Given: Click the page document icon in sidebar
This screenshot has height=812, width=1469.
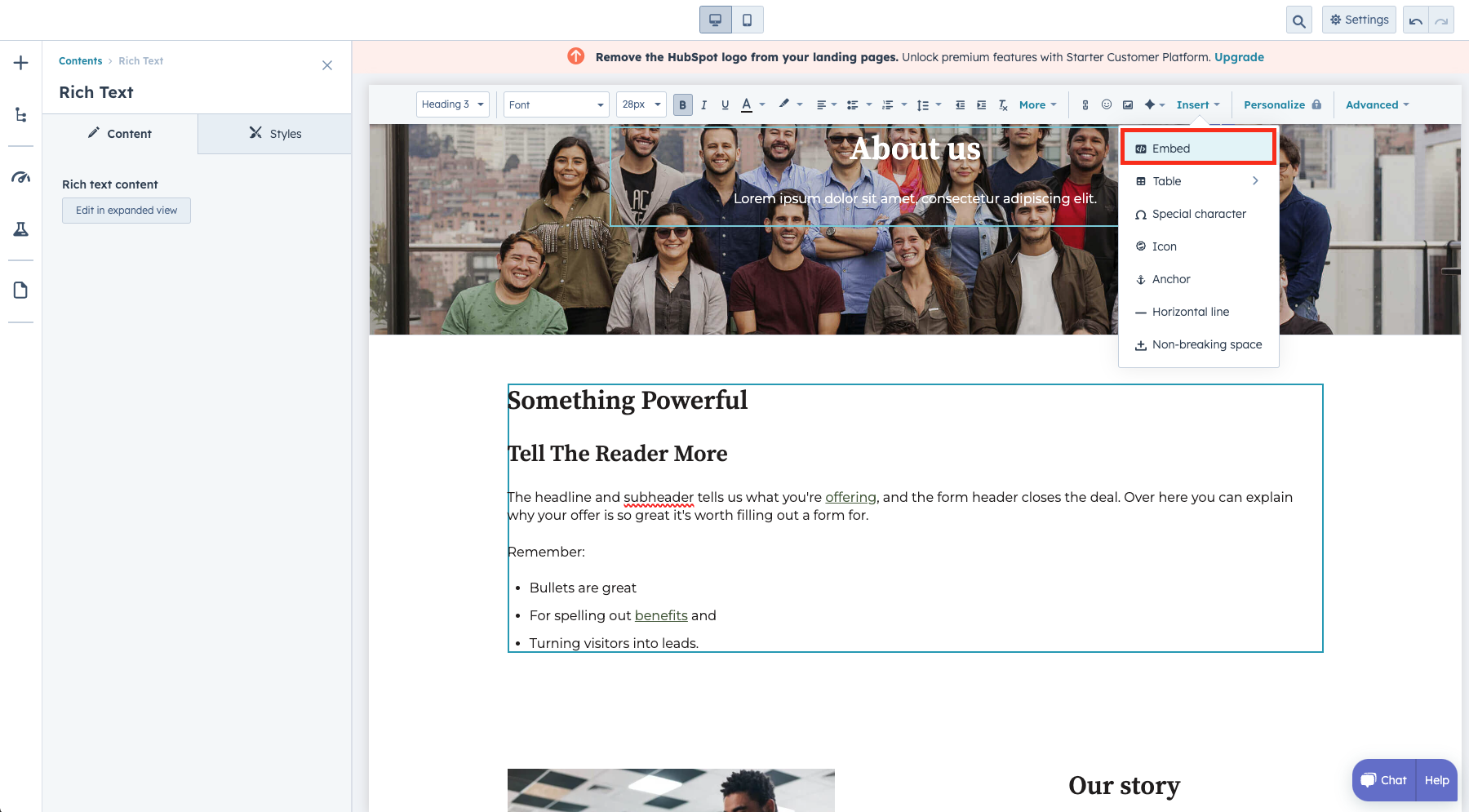Looking at the screenshot, I should coord(20,290).
